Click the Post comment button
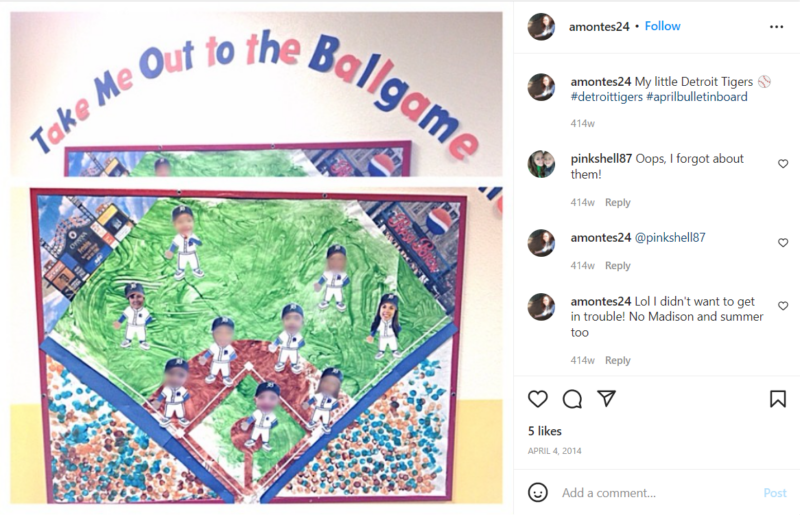Image resolution: width=800 pixels, height=515 pixels. 774,493
